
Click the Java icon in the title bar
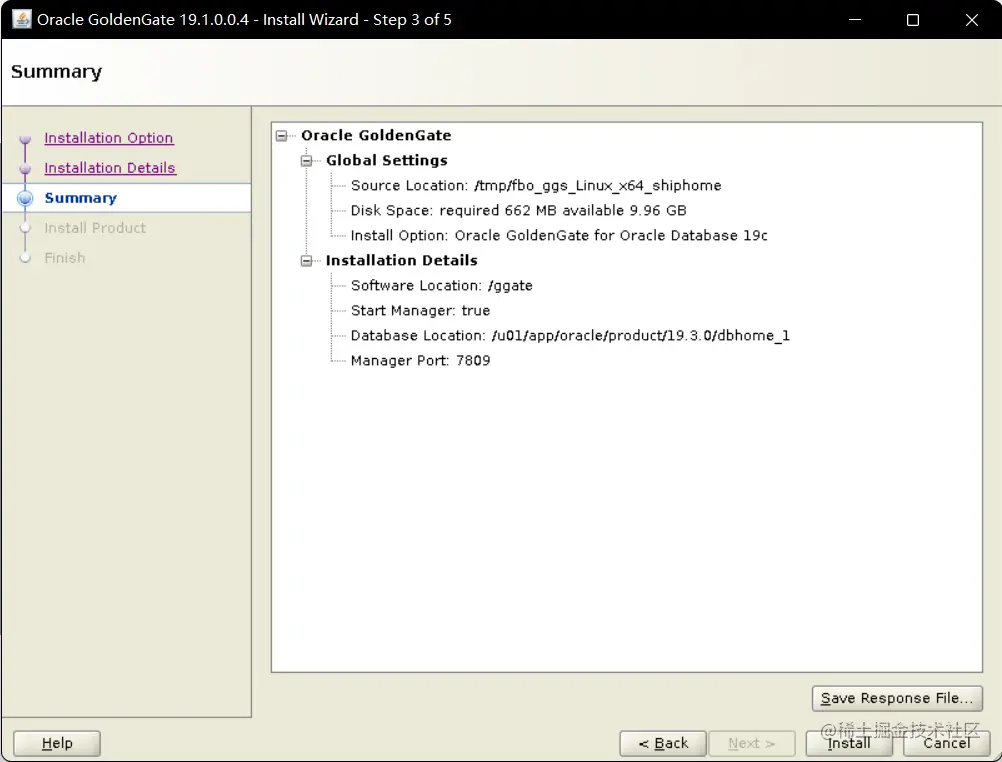coord(20,19)
